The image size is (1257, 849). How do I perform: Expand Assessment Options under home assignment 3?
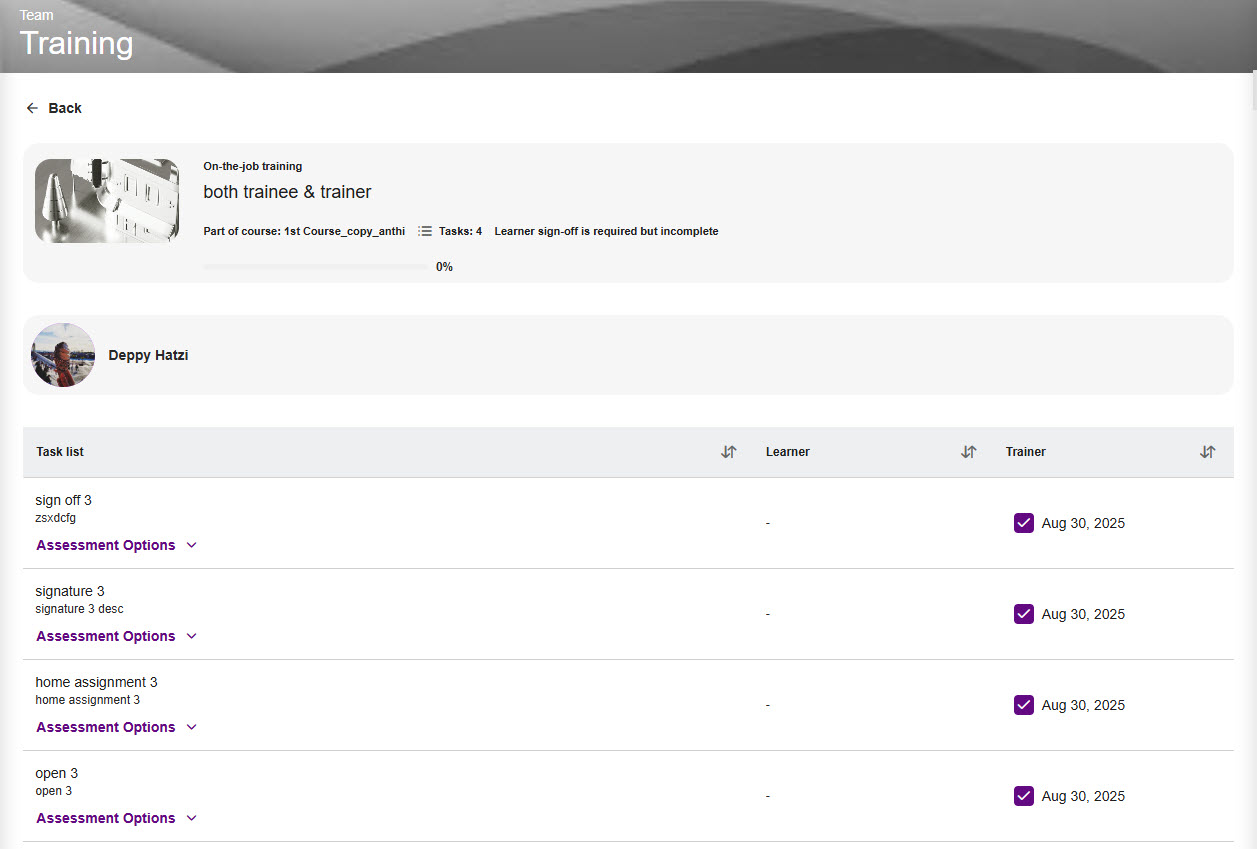coord(117,727)
